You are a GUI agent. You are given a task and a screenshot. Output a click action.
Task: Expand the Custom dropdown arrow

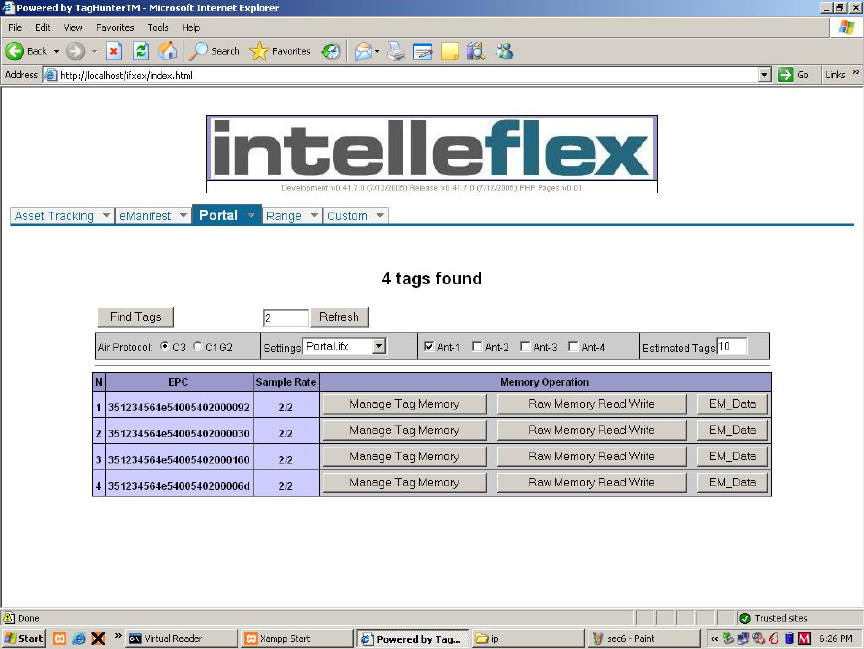point(380,215)
